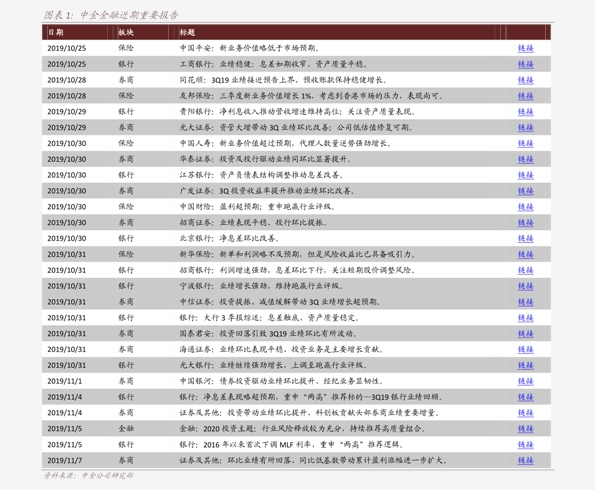
Task: Click the 板块 column header
Action: [x=126, y=32]
